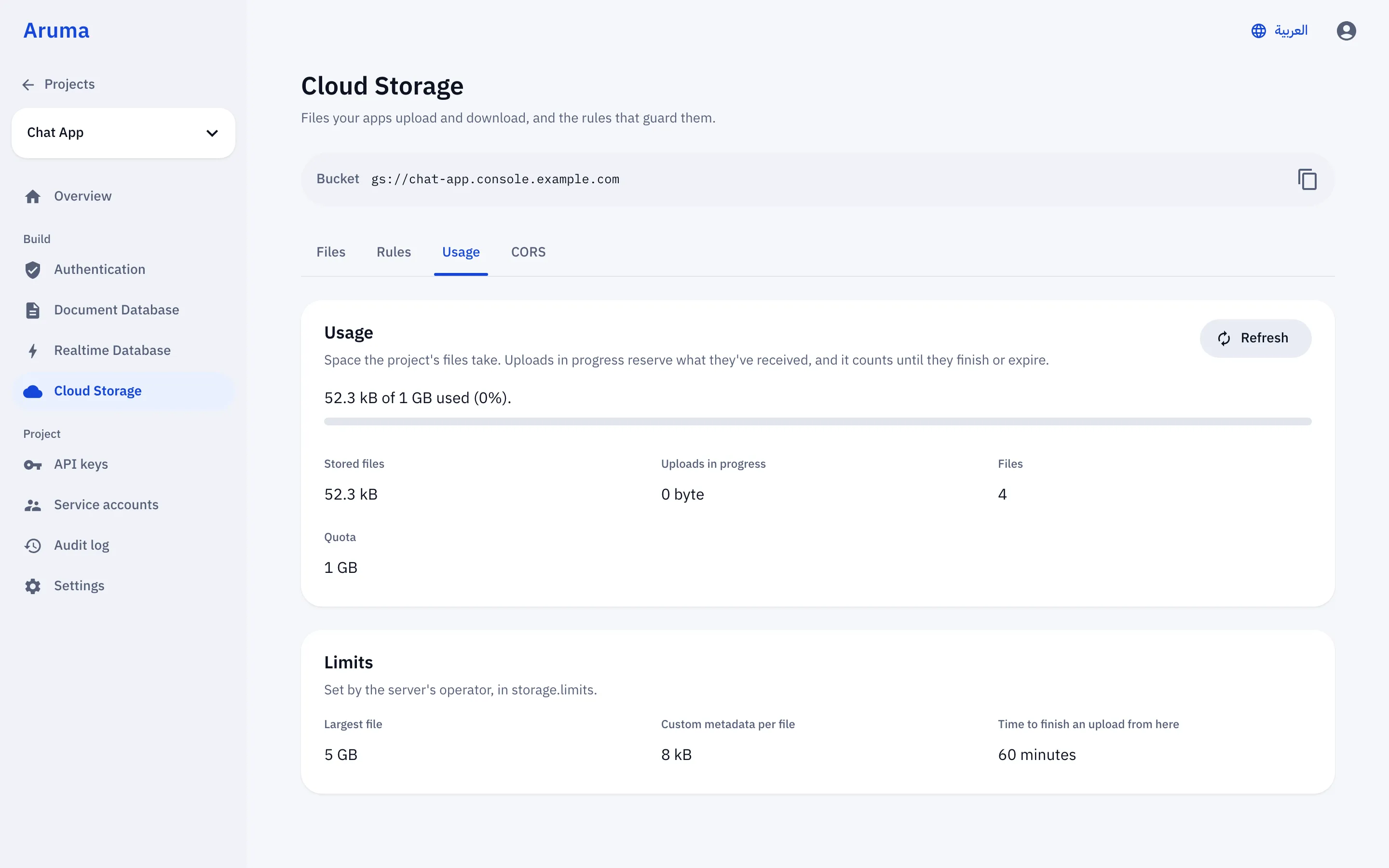Click the Settings gear icon
The height and width of the screenshot is (868, 1389).
click(33, 586)
